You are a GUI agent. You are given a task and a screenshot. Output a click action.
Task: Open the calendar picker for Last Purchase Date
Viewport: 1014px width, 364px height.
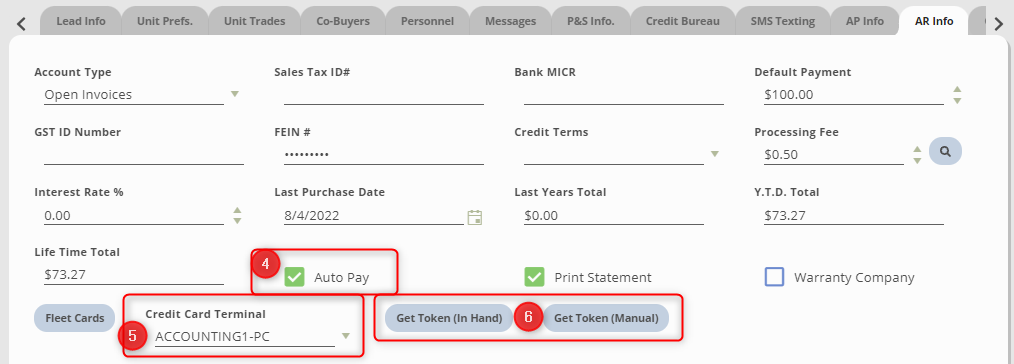pyautogui.click(x=475, y=217)
